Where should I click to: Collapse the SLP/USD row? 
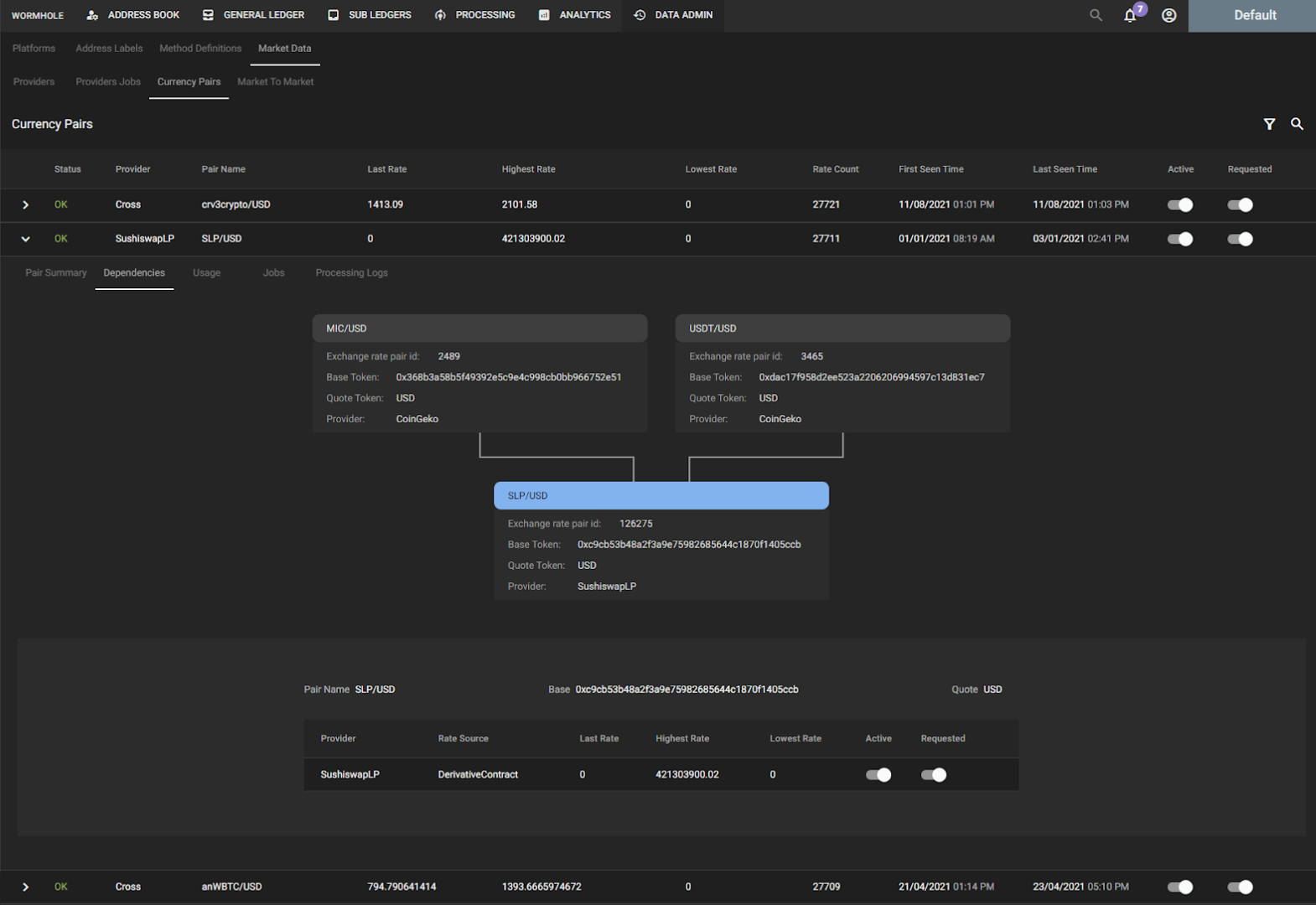[x=26, y=239]
